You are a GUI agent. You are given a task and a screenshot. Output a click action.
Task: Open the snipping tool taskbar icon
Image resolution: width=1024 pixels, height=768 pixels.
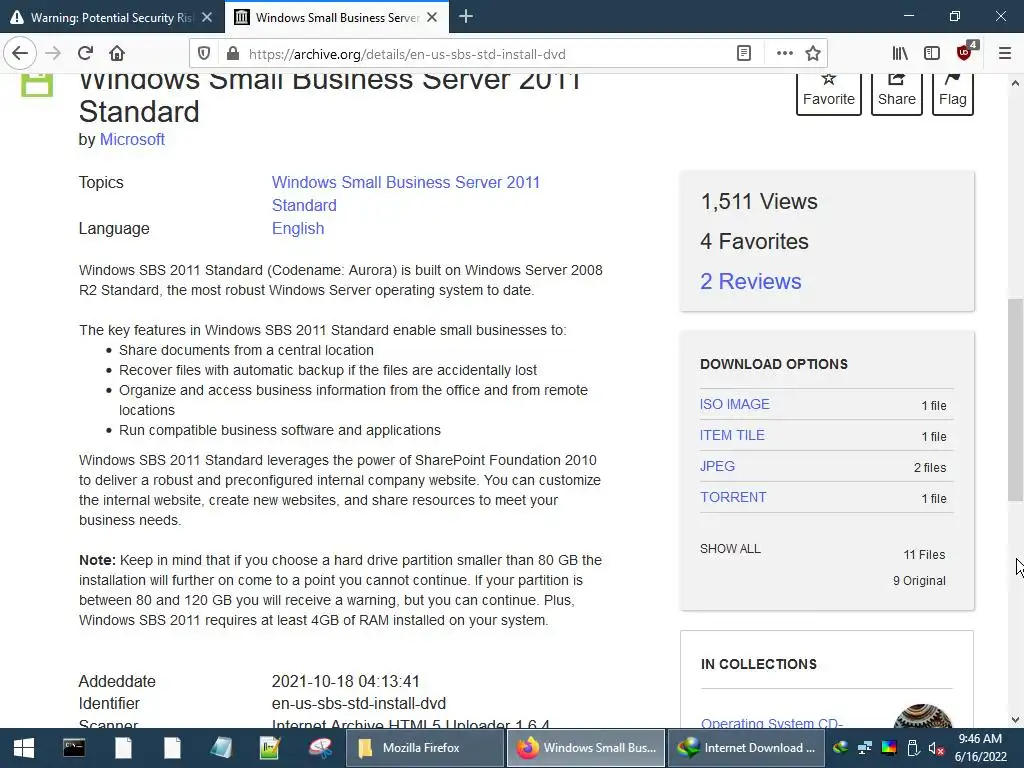coord(320,748)
